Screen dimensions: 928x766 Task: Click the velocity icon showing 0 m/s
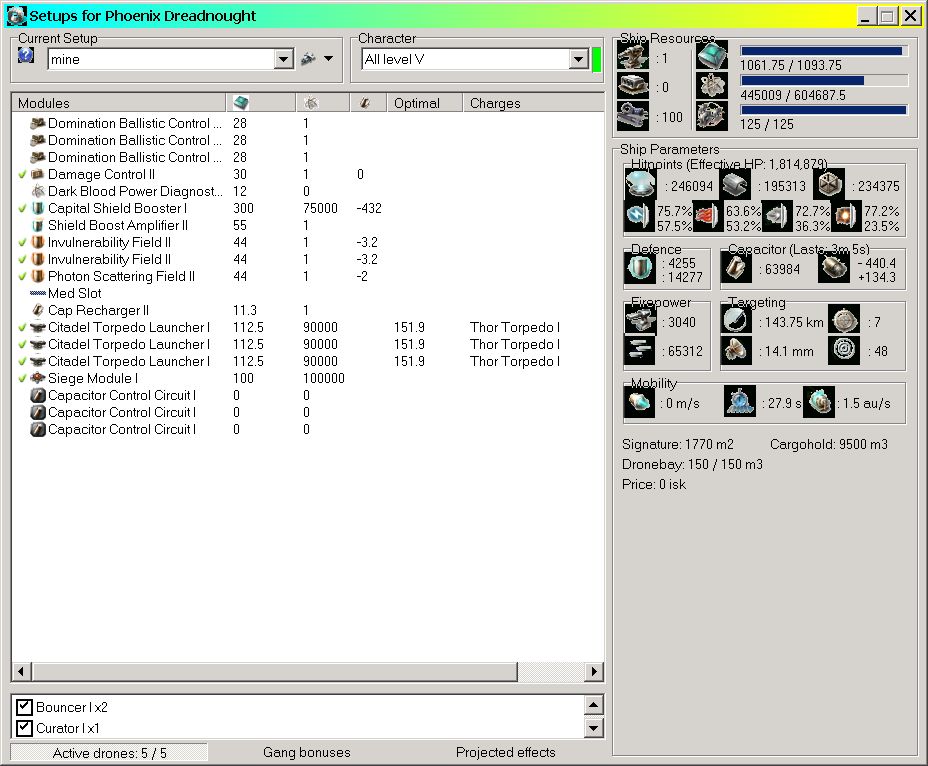[639, 403]
